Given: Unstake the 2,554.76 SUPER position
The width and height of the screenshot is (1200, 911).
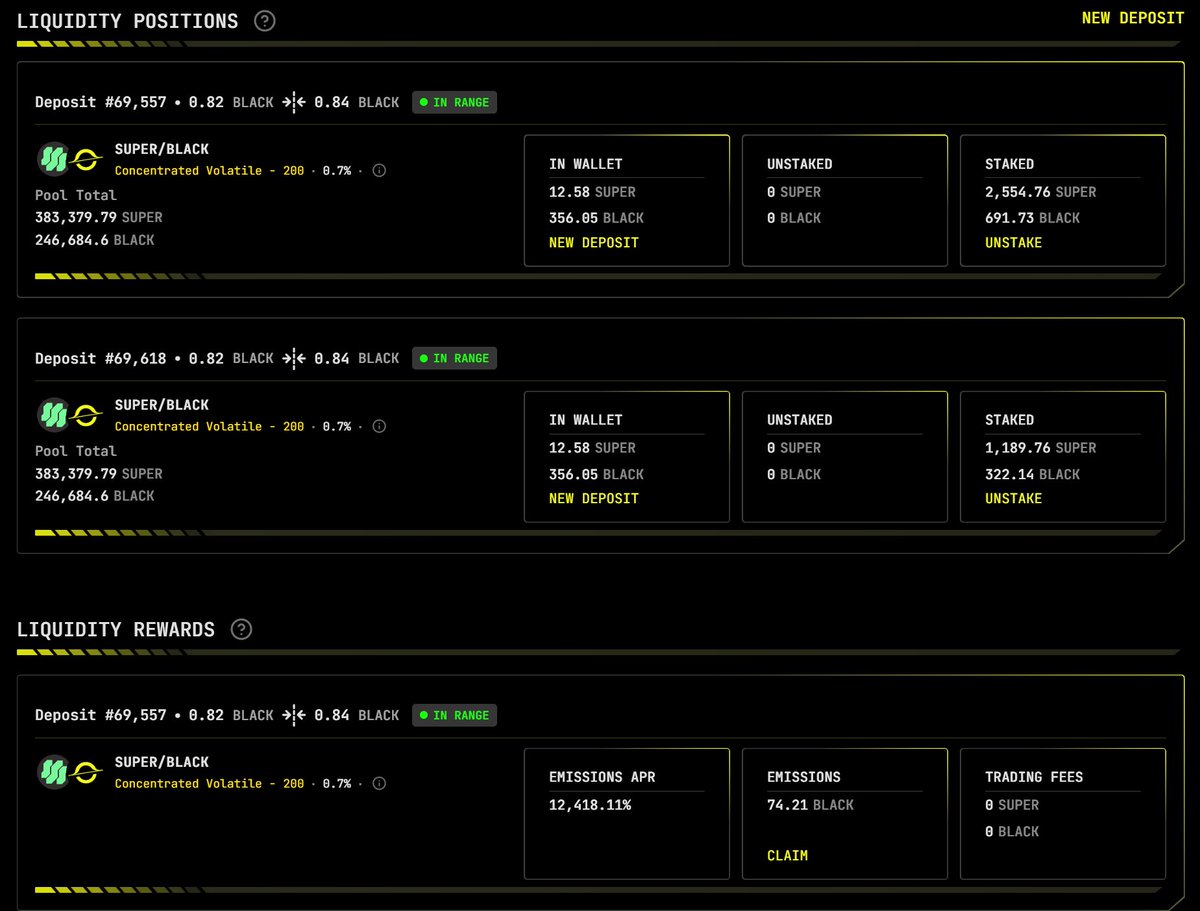Looking at the screenshot, I should pos(1013,243).
